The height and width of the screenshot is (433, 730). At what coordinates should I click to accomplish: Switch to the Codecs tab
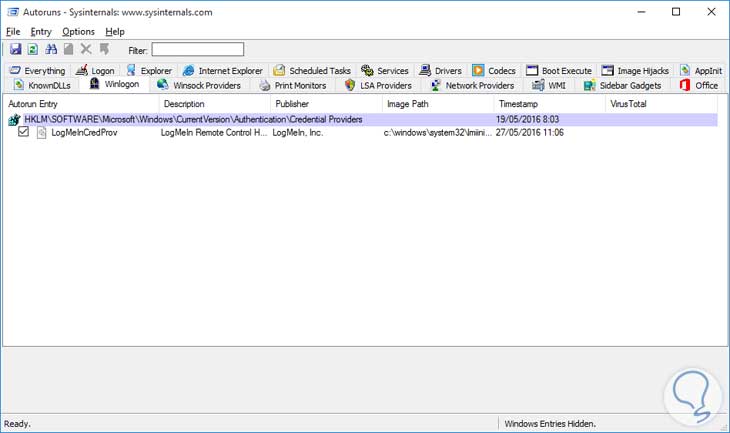point(494,70)
